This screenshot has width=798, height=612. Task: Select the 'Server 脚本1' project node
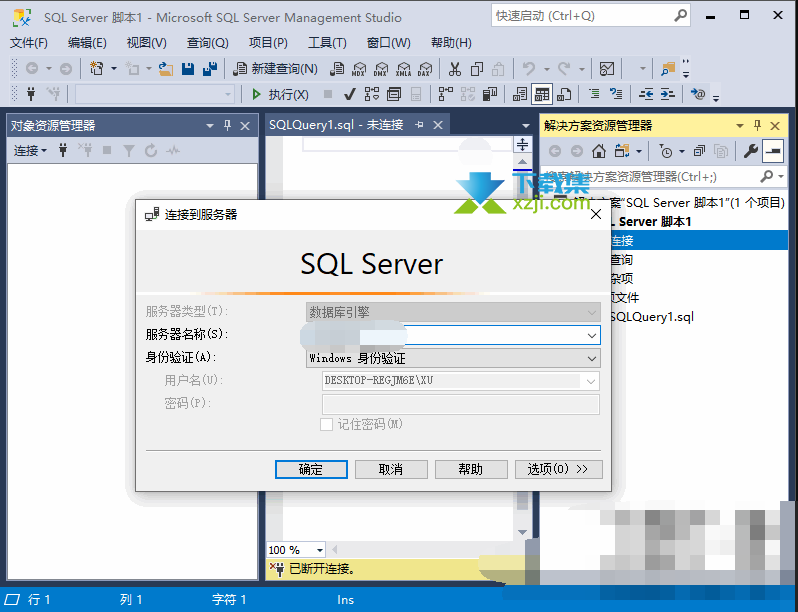click(653, 222)
